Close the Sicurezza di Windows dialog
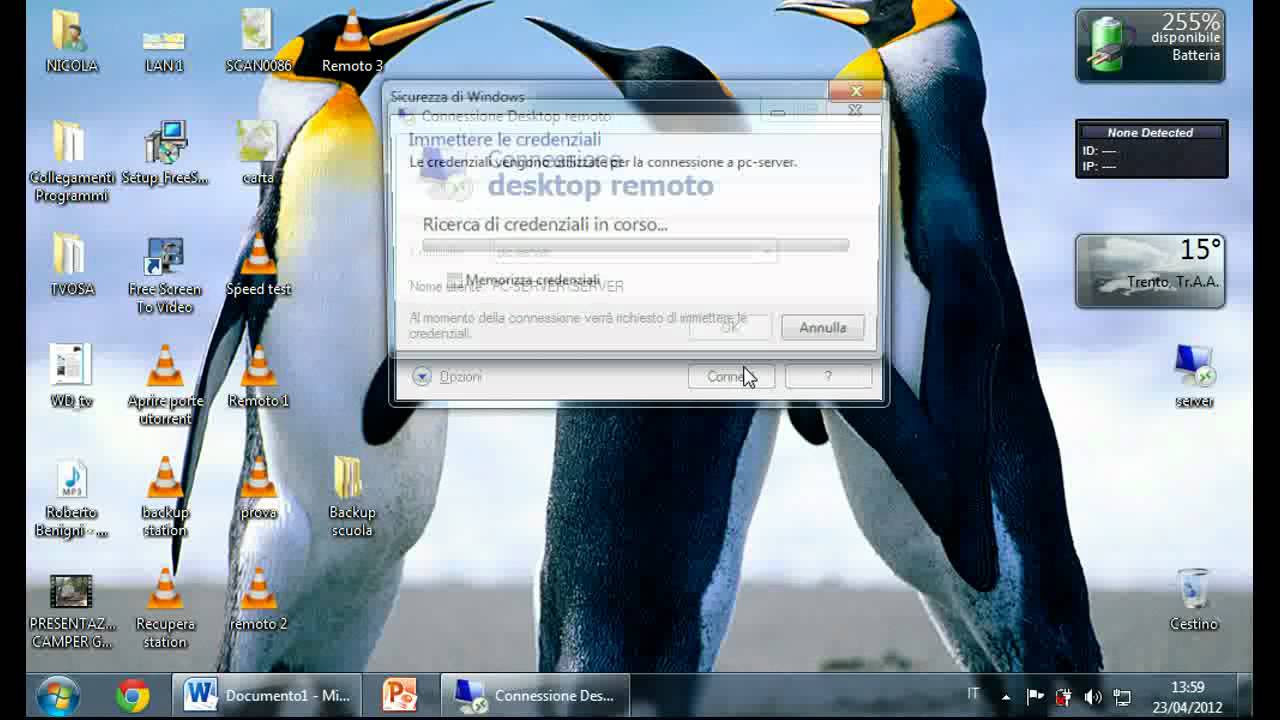Image resolution: width=1280 pixels, height=720 pixels. coord(857,91)
